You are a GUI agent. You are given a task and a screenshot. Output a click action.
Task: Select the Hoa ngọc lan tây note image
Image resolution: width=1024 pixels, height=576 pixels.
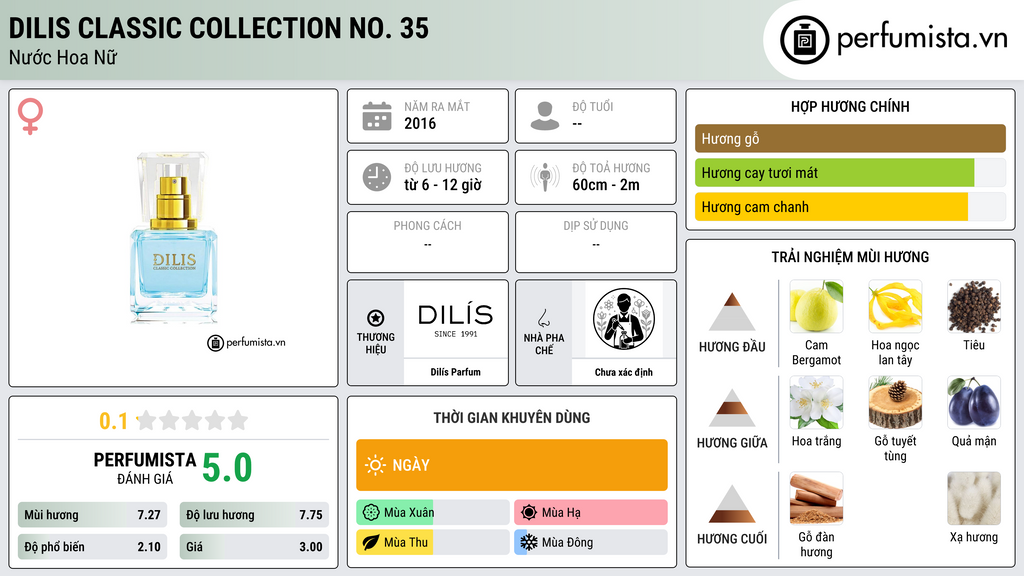point(895,306)
